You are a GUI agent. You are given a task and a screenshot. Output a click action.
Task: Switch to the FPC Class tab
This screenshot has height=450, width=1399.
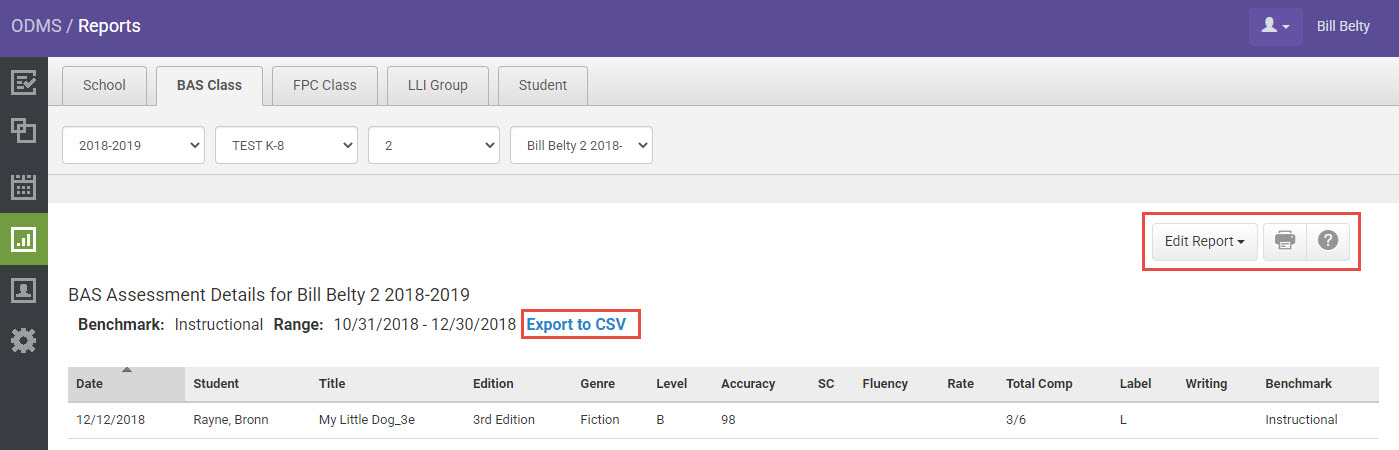[324, 85]
